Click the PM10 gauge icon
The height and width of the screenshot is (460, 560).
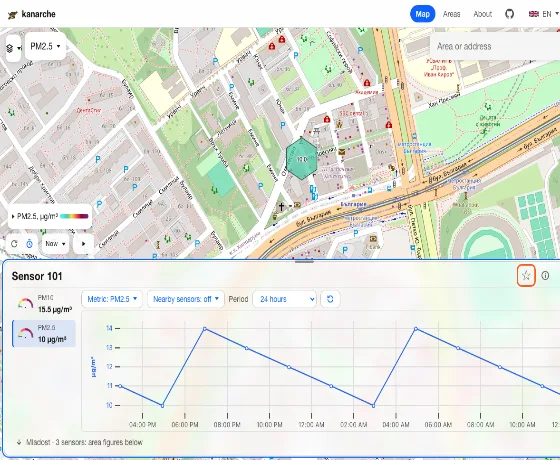point(25,304)
